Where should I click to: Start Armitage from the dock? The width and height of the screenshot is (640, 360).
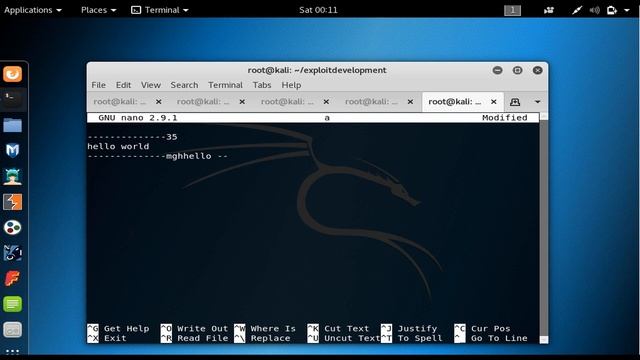click(13, 176)
